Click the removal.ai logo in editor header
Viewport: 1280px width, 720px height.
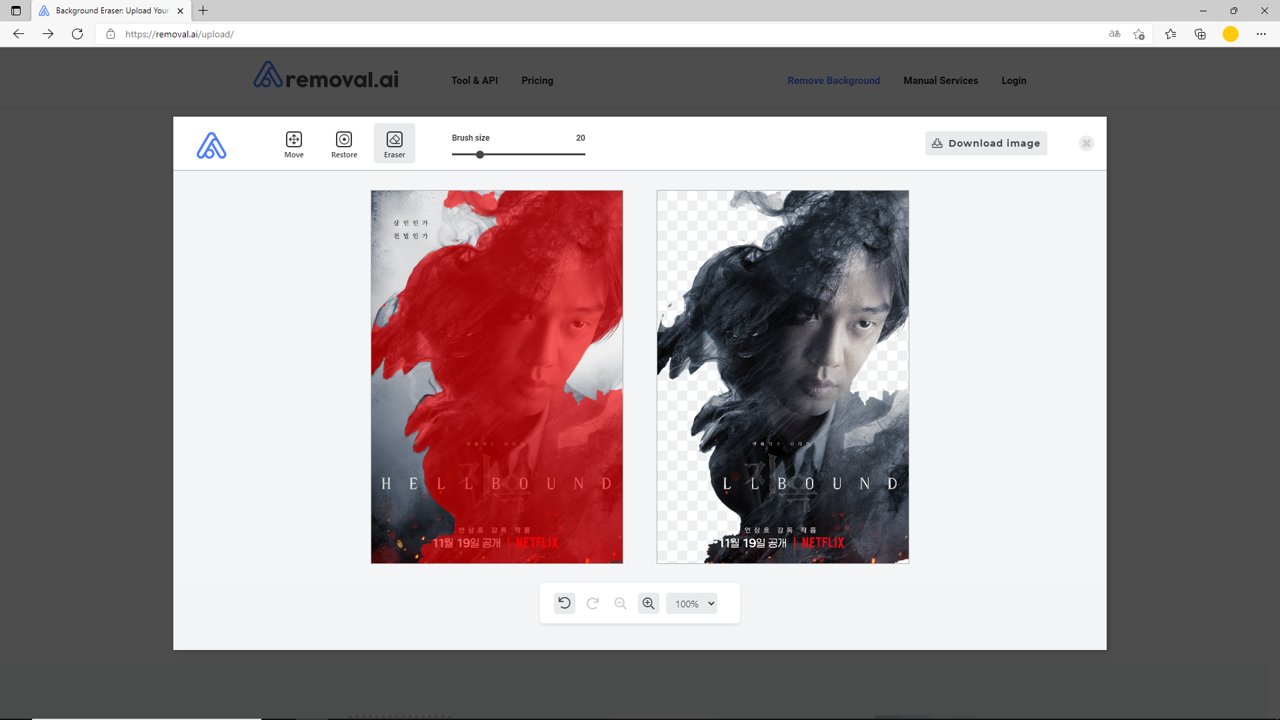coord(211,146)
